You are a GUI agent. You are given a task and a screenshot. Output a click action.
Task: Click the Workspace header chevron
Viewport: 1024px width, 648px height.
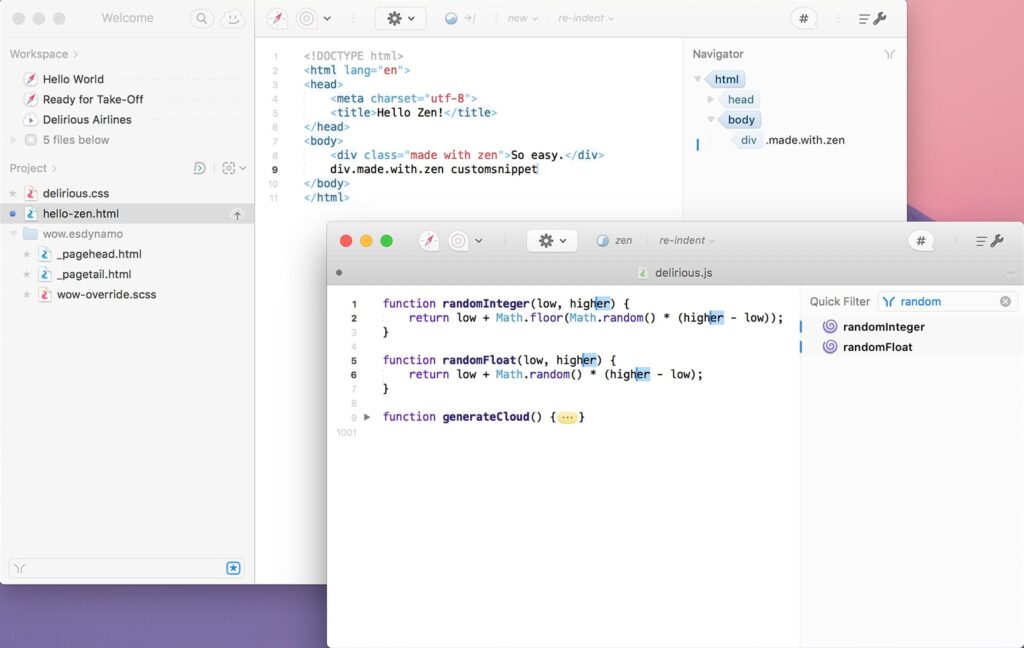(x=76, y=54)
